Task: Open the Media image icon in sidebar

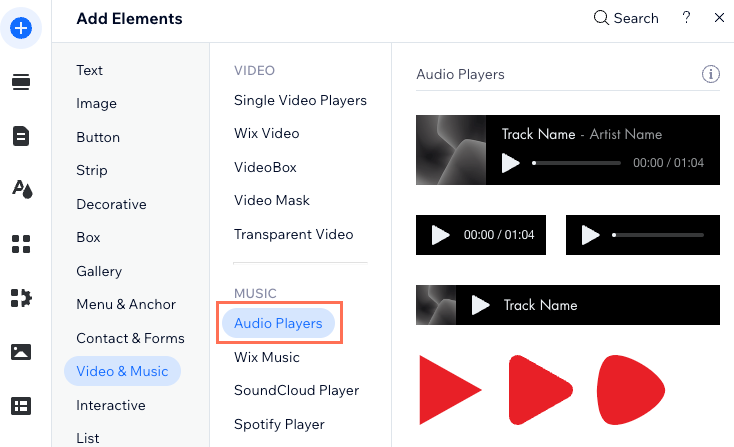Action: pyautogui.click(x=21, y=352)
